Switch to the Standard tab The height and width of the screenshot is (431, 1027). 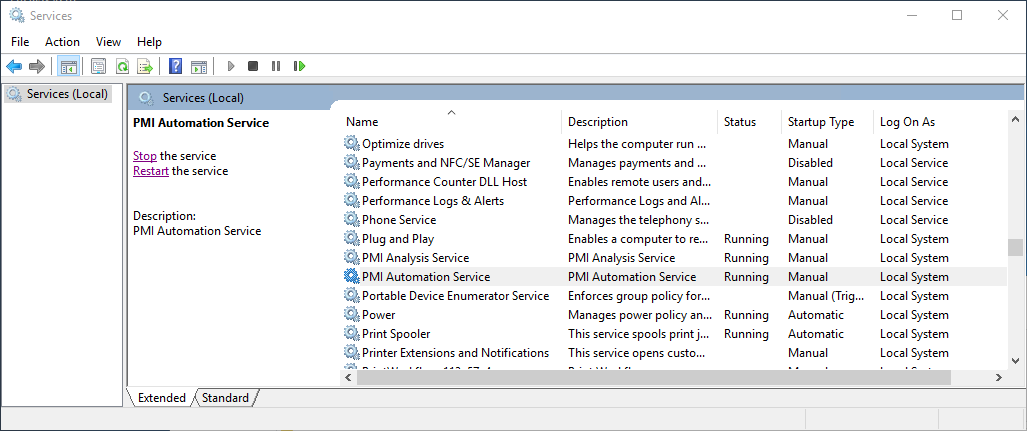[225, 398]
